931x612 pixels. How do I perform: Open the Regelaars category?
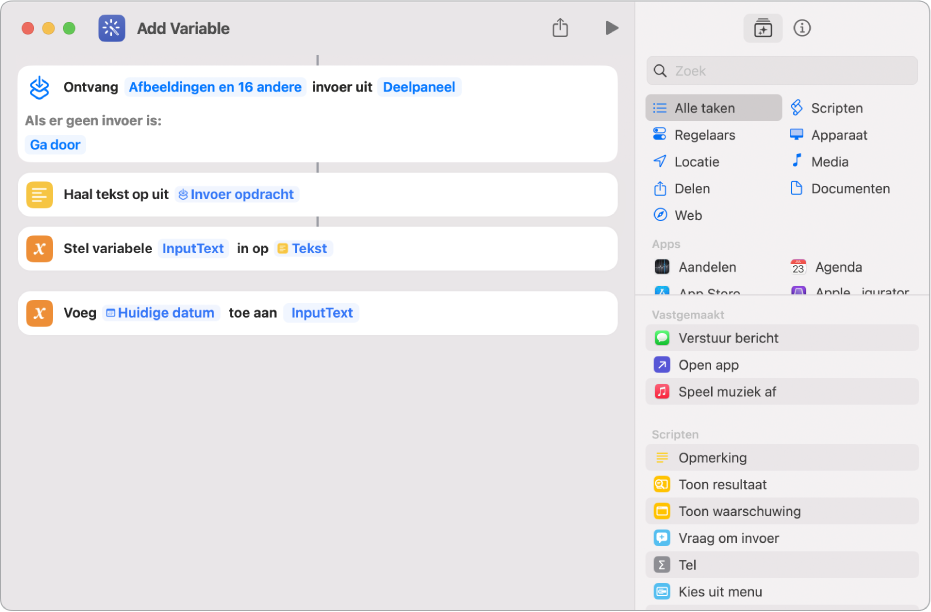704,135
